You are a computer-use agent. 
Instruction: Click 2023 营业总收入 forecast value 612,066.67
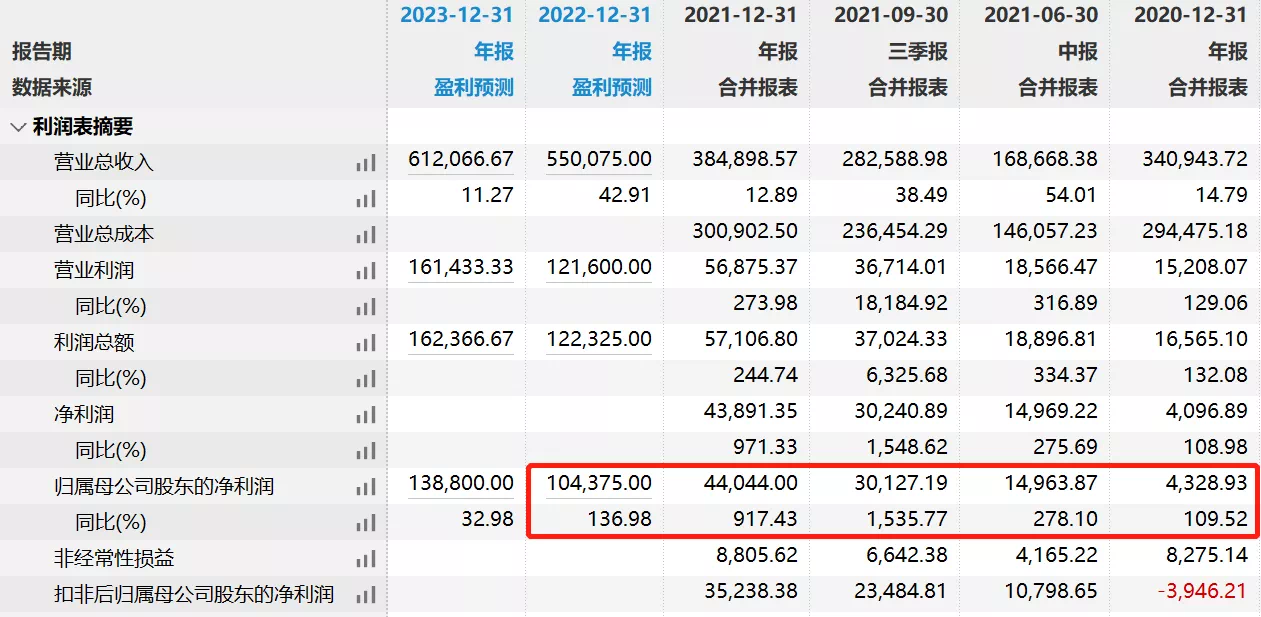pyautogui.click(x=461, y=160)
